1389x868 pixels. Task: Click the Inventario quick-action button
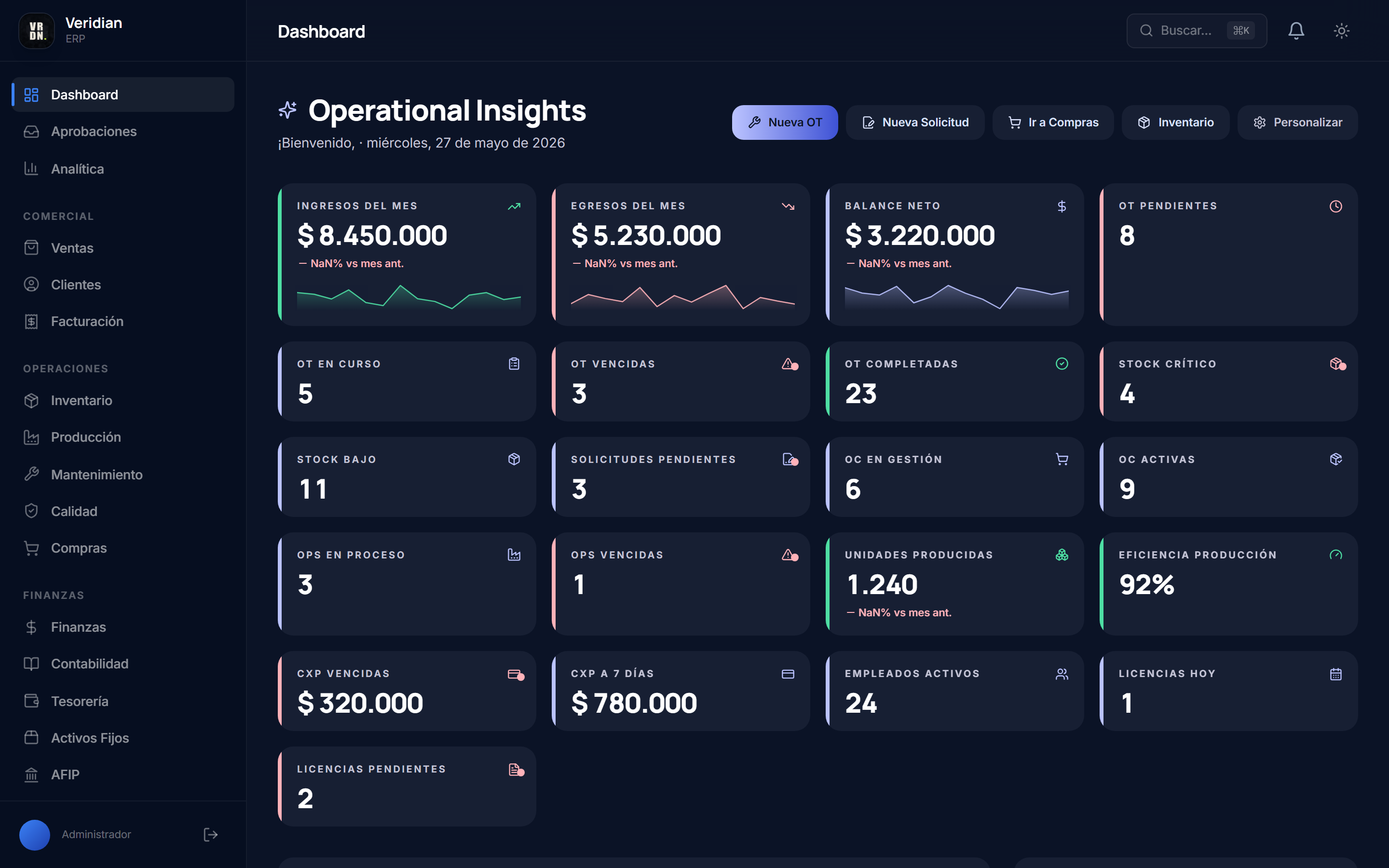[x=1175, y=122]
